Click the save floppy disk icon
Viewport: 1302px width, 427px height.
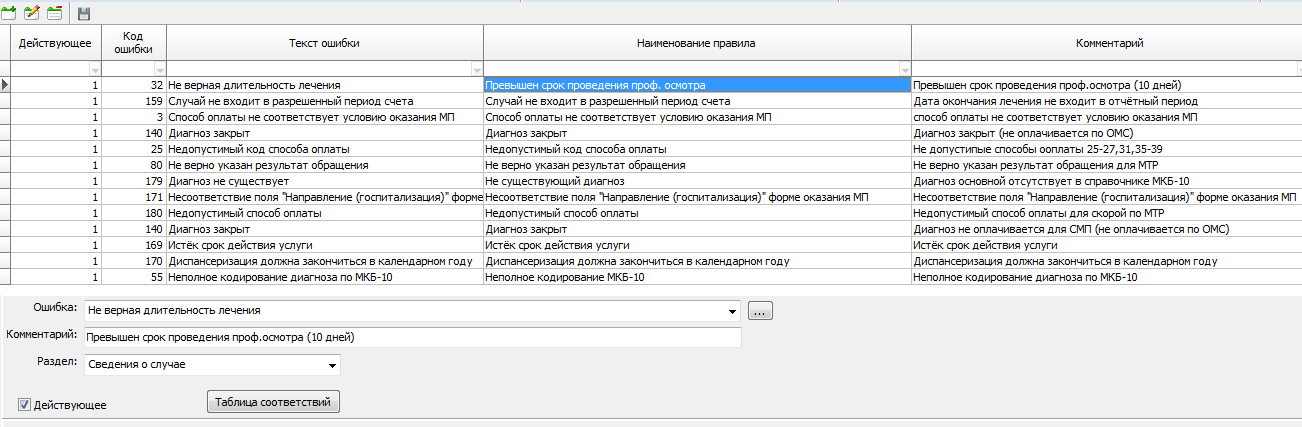click(x=84, y=13)
